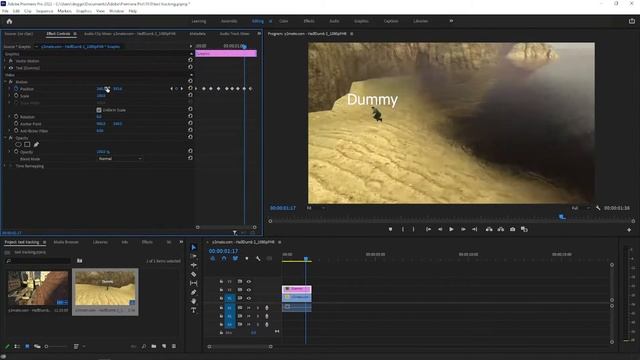Expand the Position property twirl
Viewport: 640px width, 360px height.
pos(10,89)
